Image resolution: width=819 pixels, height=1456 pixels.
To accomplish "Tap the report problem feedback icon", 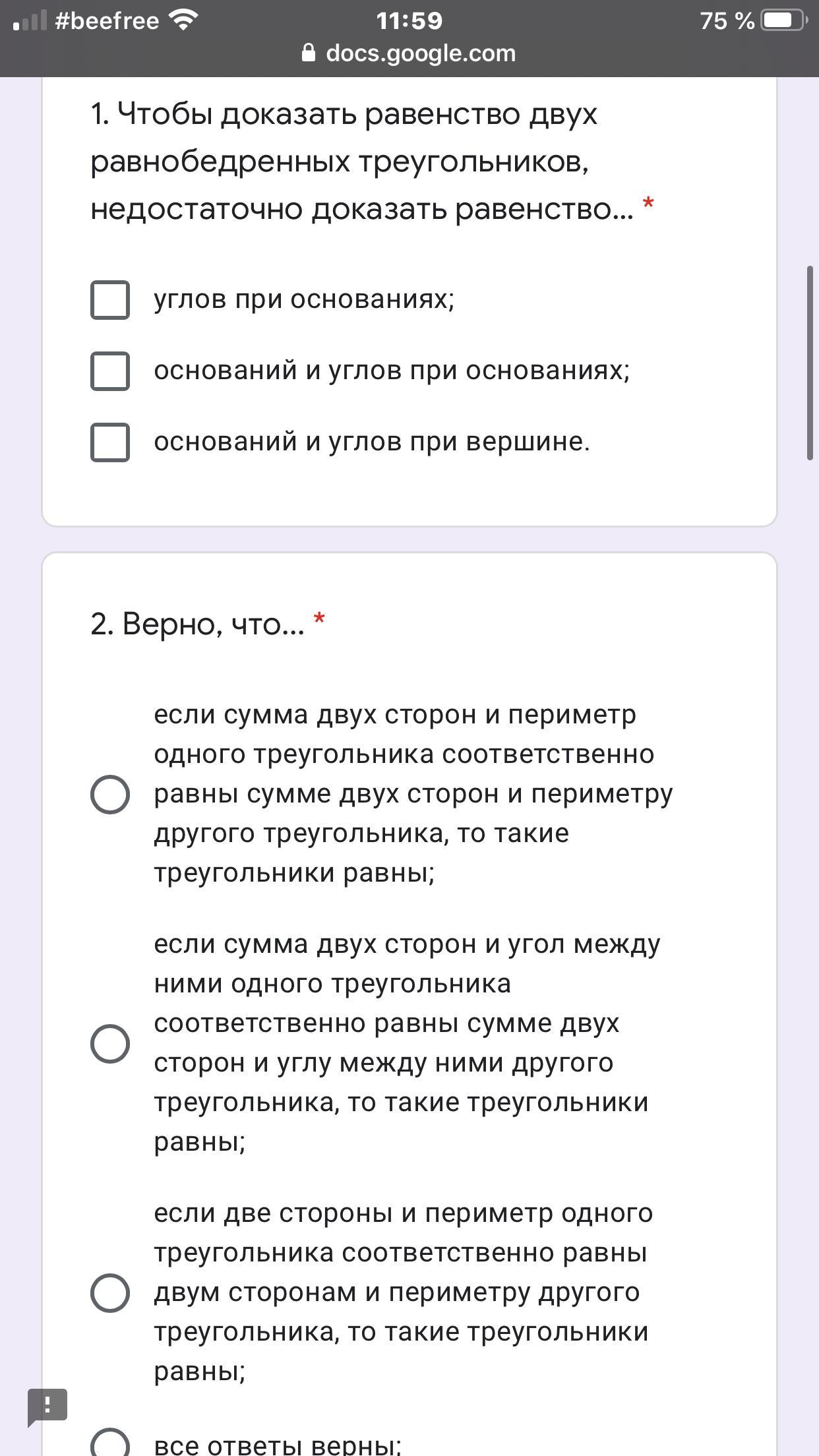I will coord(47,1406).
